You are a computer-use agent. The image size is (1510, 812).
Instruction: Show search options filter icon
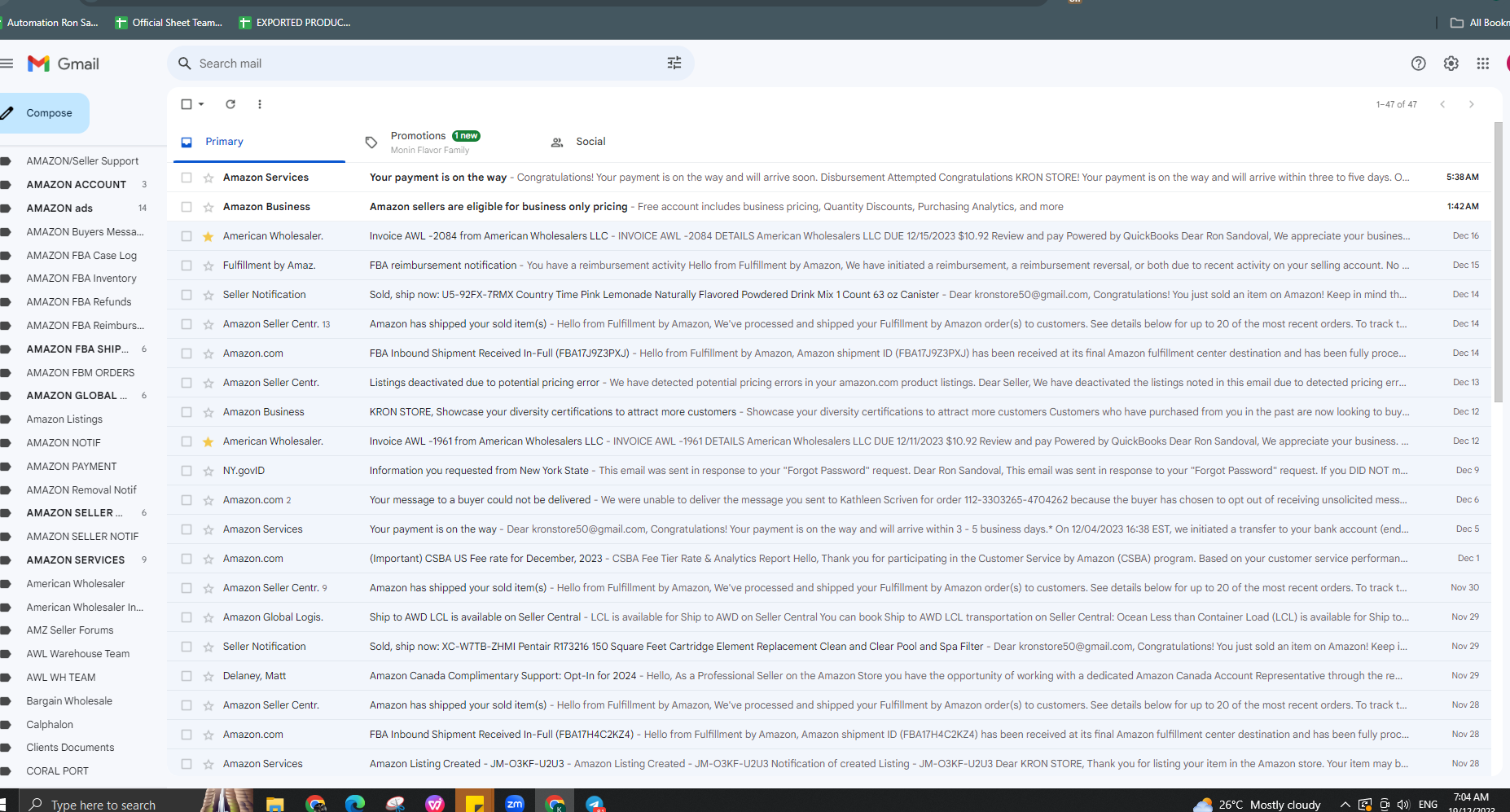point(674,63)
